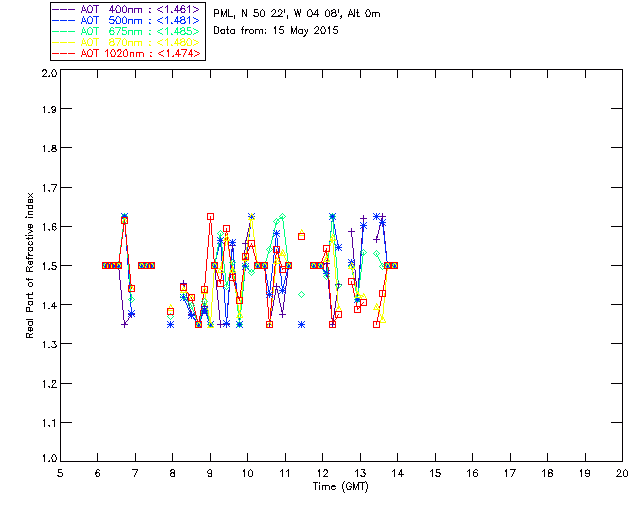
Task: Click the y-axis tick label 1.6
Action: coord(49,227)
